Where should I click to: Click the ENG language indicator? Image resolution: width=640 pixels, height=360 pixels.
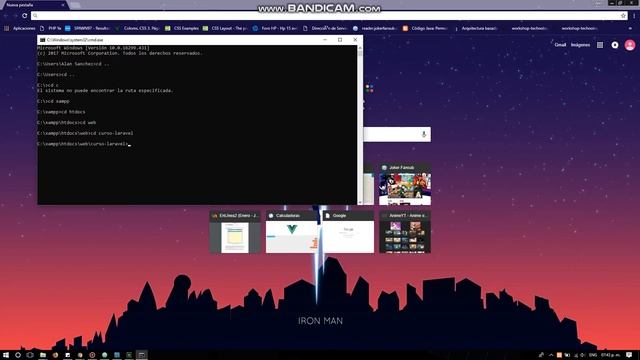[x=593, y=355]
